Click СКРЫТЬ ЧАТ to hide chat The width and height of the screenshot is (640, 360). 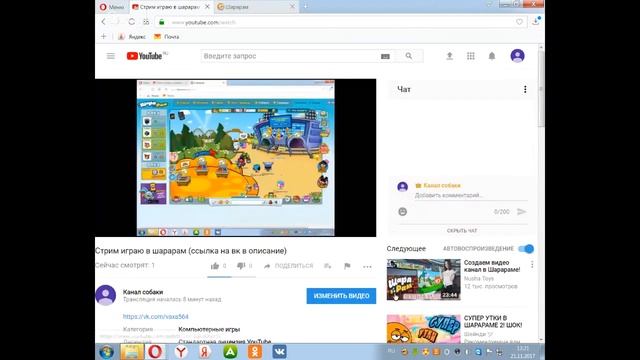coord(462,231)
